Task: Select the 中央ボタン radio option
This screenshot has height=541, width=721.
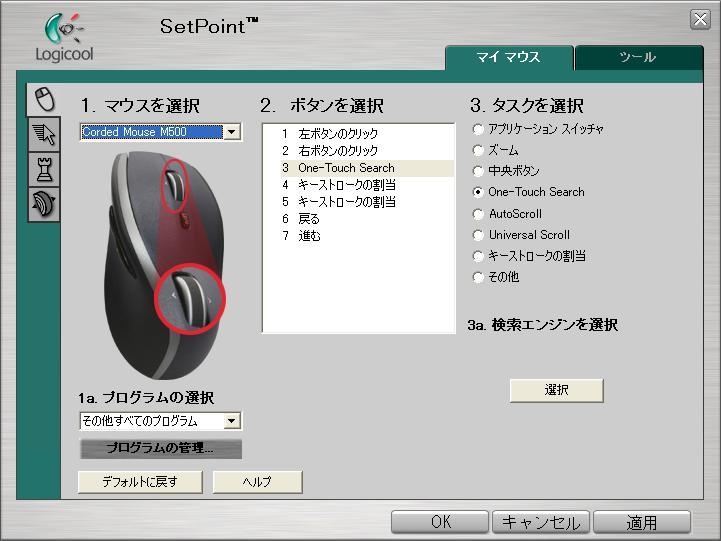Action: [478, 171]
